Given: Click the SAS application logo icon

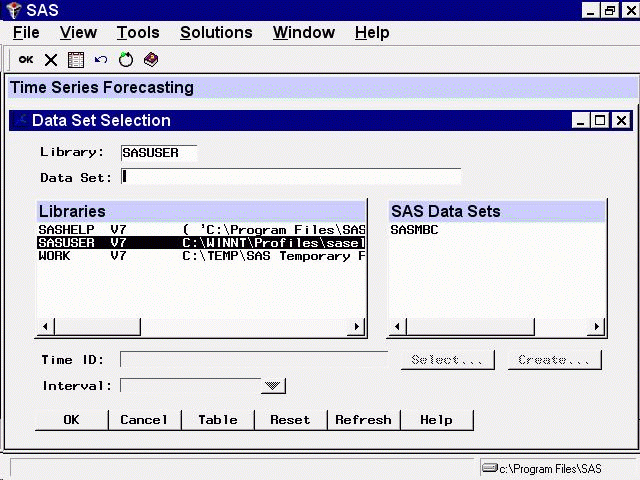Looking at the screenshot, I should (13, 10).
